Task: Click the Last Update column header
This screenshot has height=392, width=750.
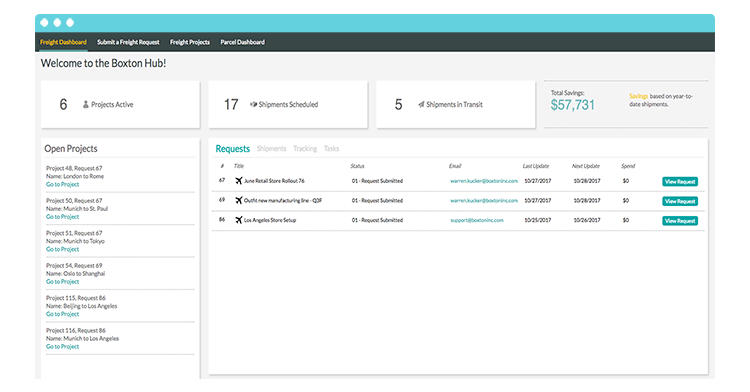Action: [x=536, y=166]
